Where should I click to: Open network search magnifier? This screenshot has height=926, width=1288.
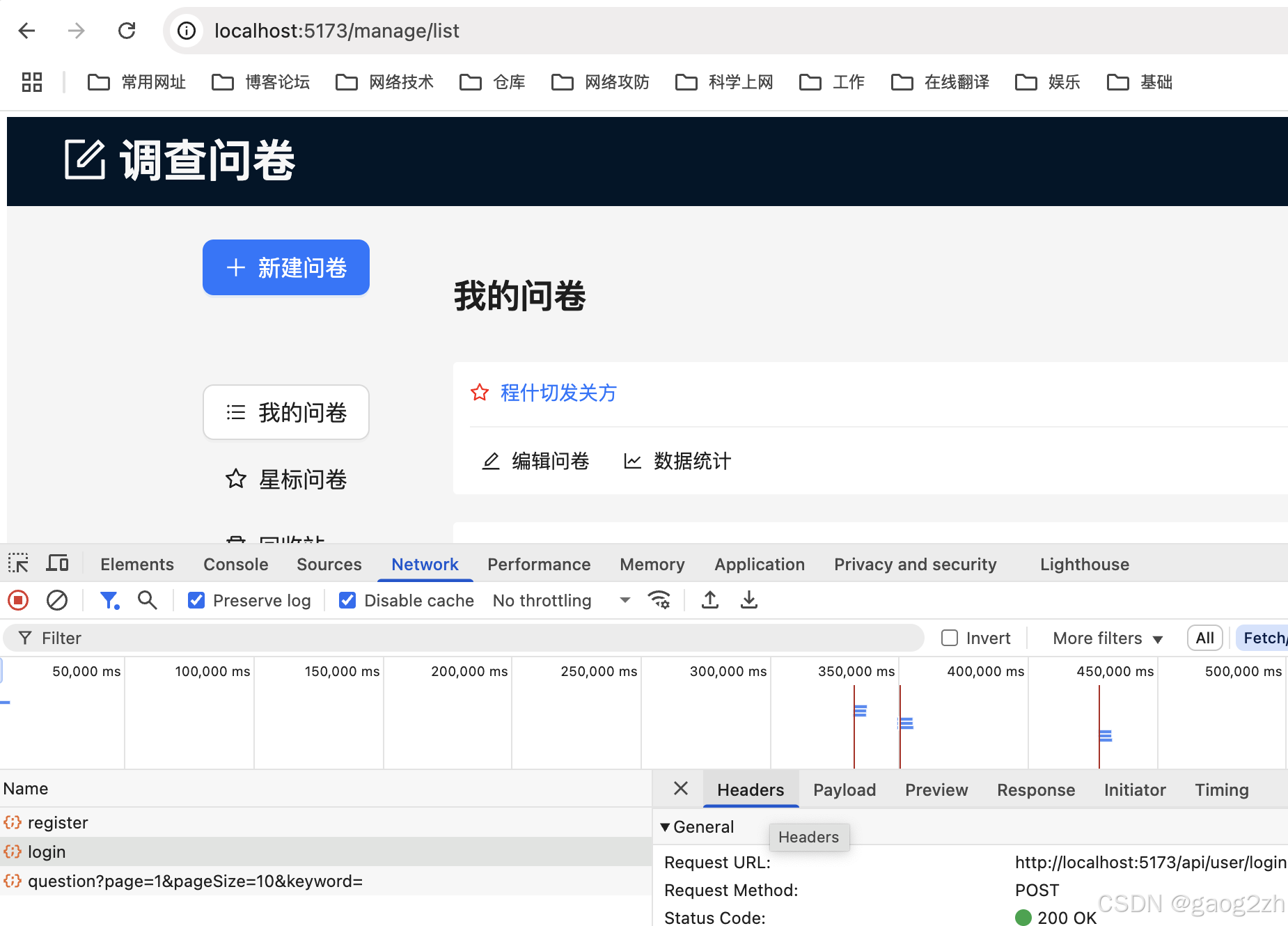[147, 600]
